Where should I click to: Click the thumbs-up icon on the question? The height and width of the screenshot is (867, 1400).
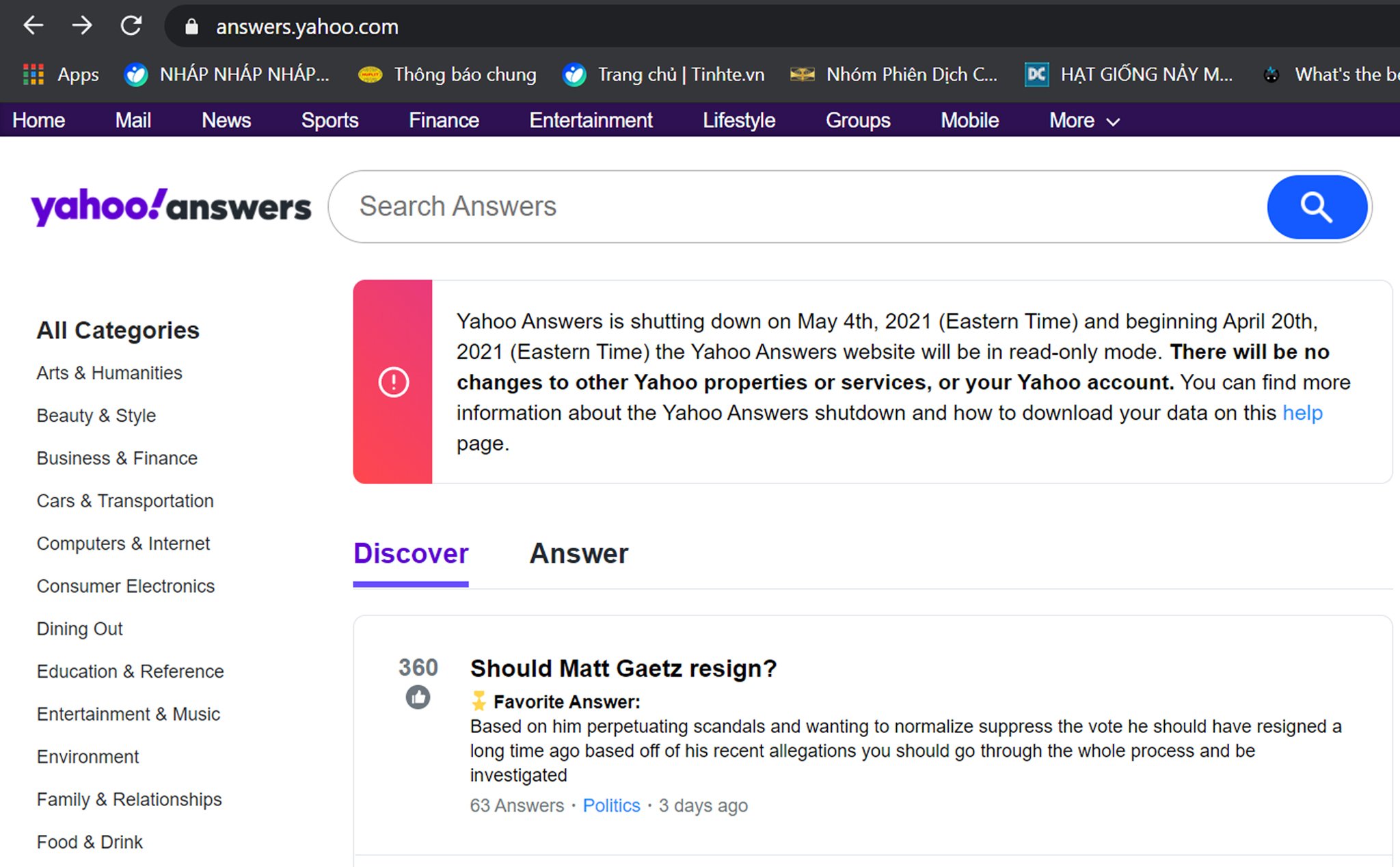point(418,698)
